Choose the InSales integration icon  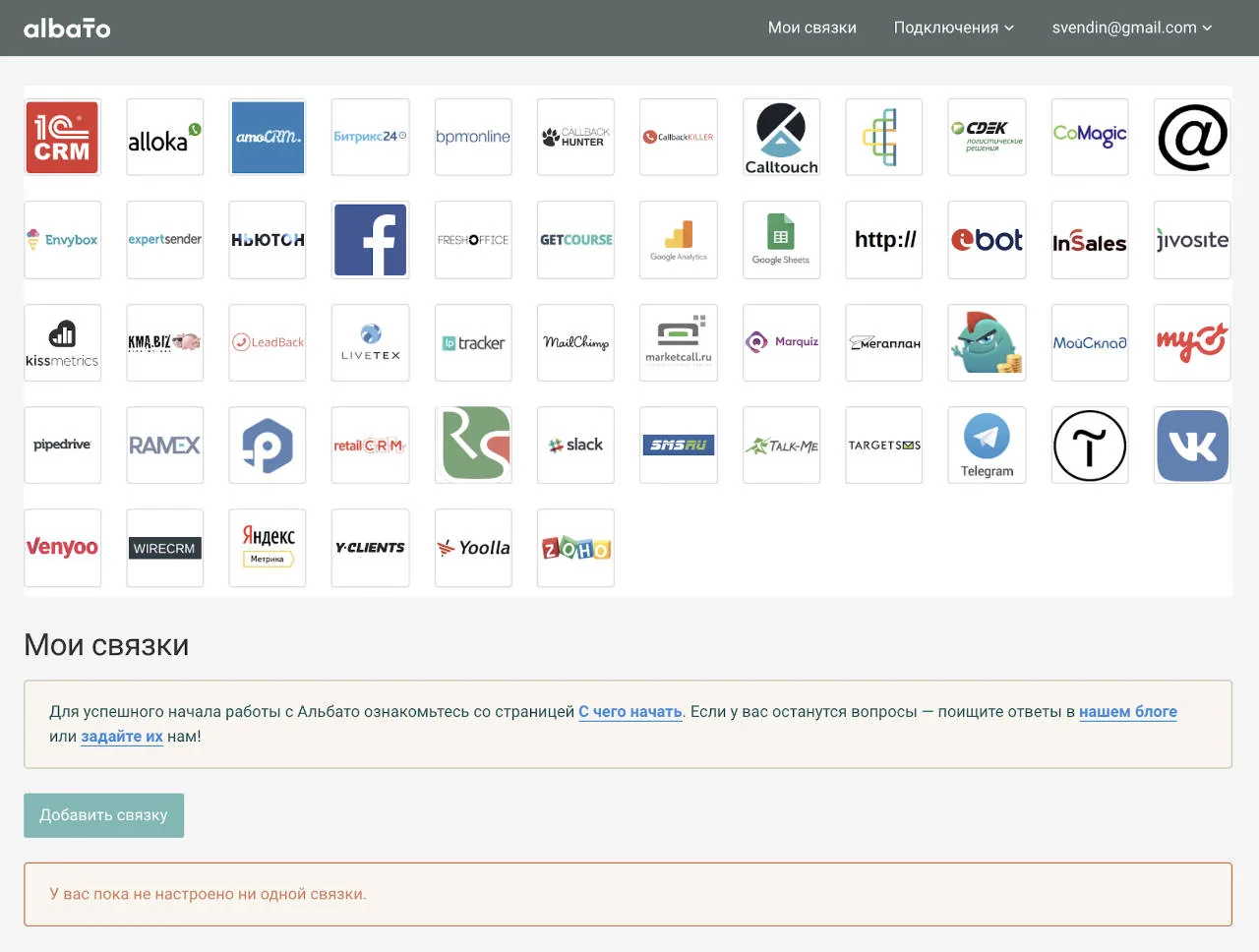(1090, 240)
